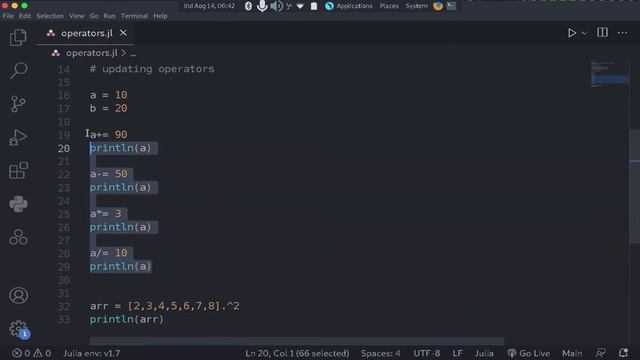The width and height of the screenshot is (640, 360).
Task: Click the clipboard tray icon
Action: click(x=313, y=6)
